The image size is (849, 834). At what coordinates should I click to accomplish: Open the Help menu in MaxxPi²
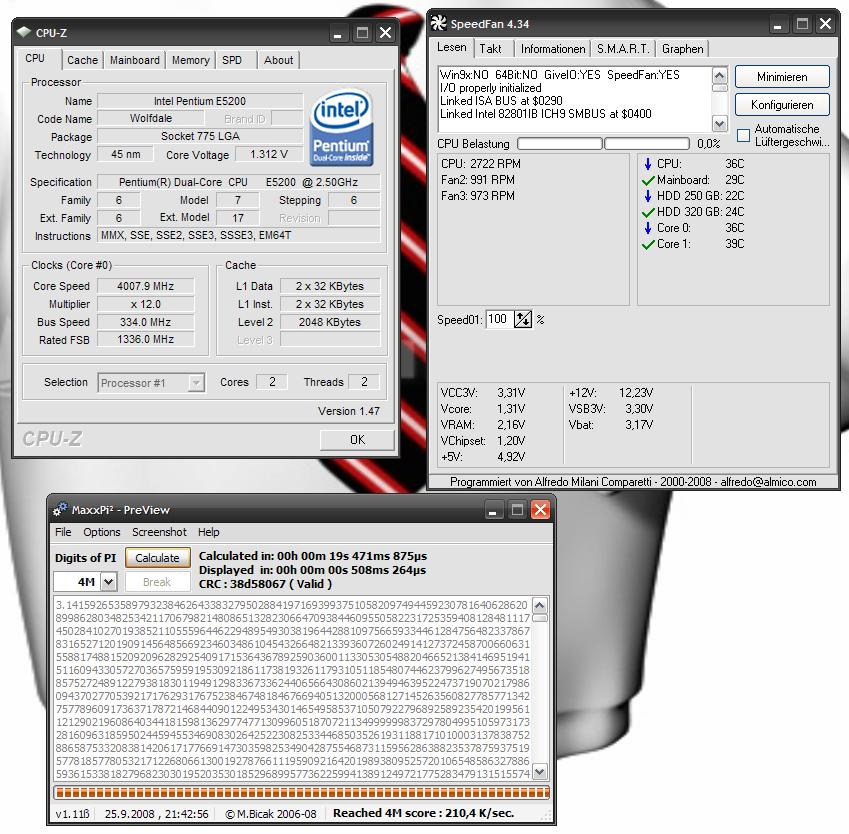[208, 532]
